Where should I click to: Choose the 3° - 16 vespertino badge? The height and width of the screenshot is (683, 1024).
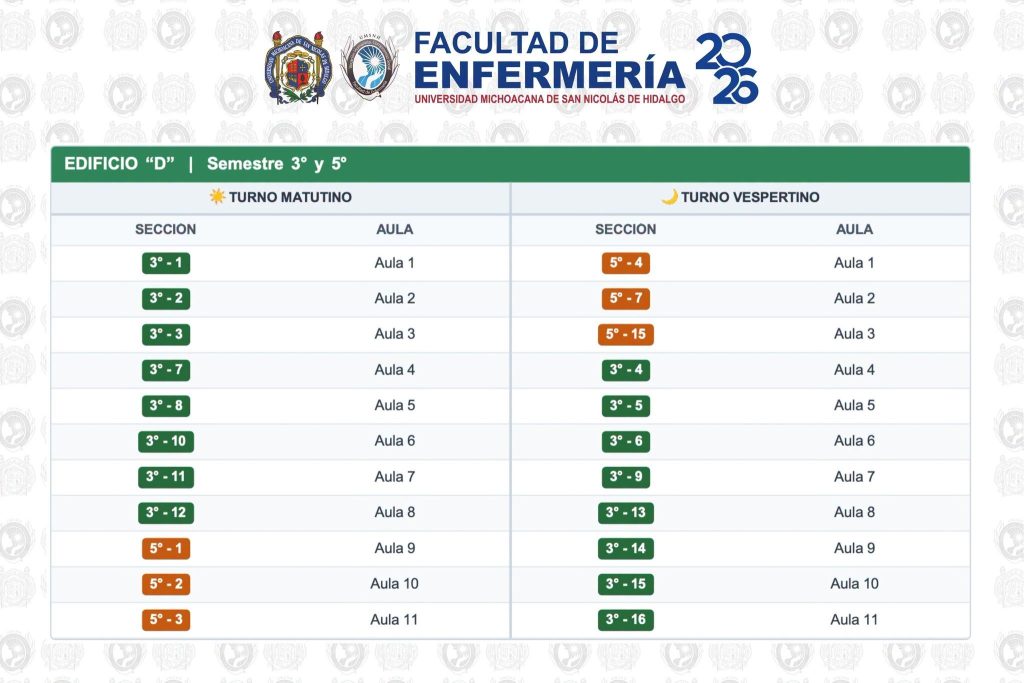pyautogui.click(x=626, y=620)
